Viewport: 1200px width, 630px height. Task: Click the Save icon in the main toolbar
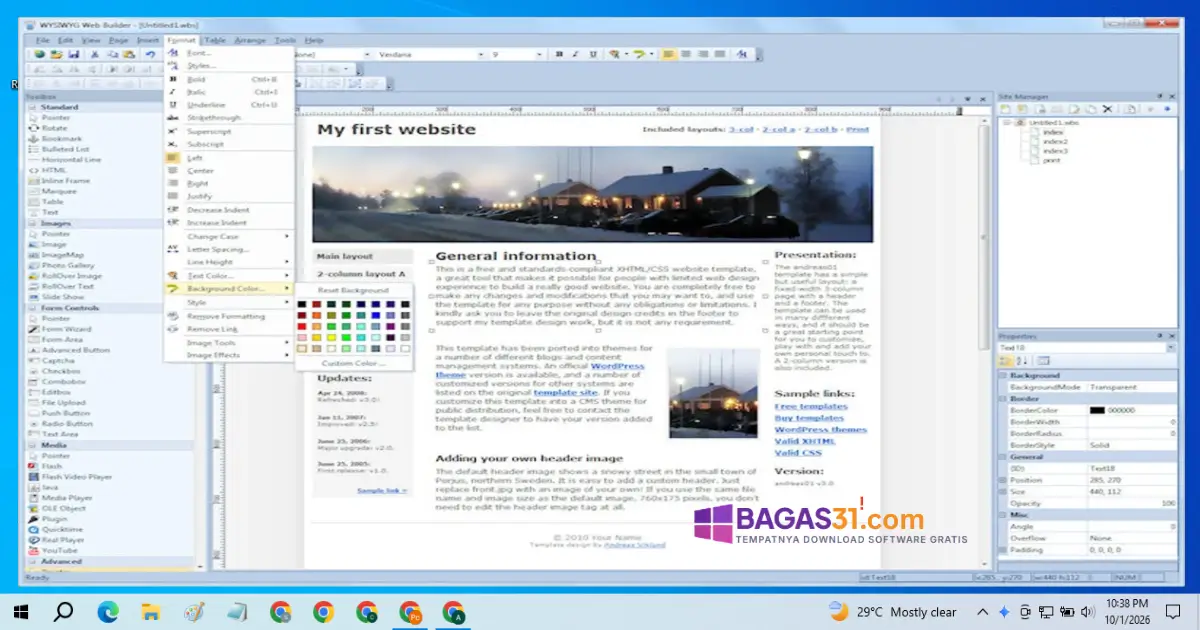click(x=75, y=54)
